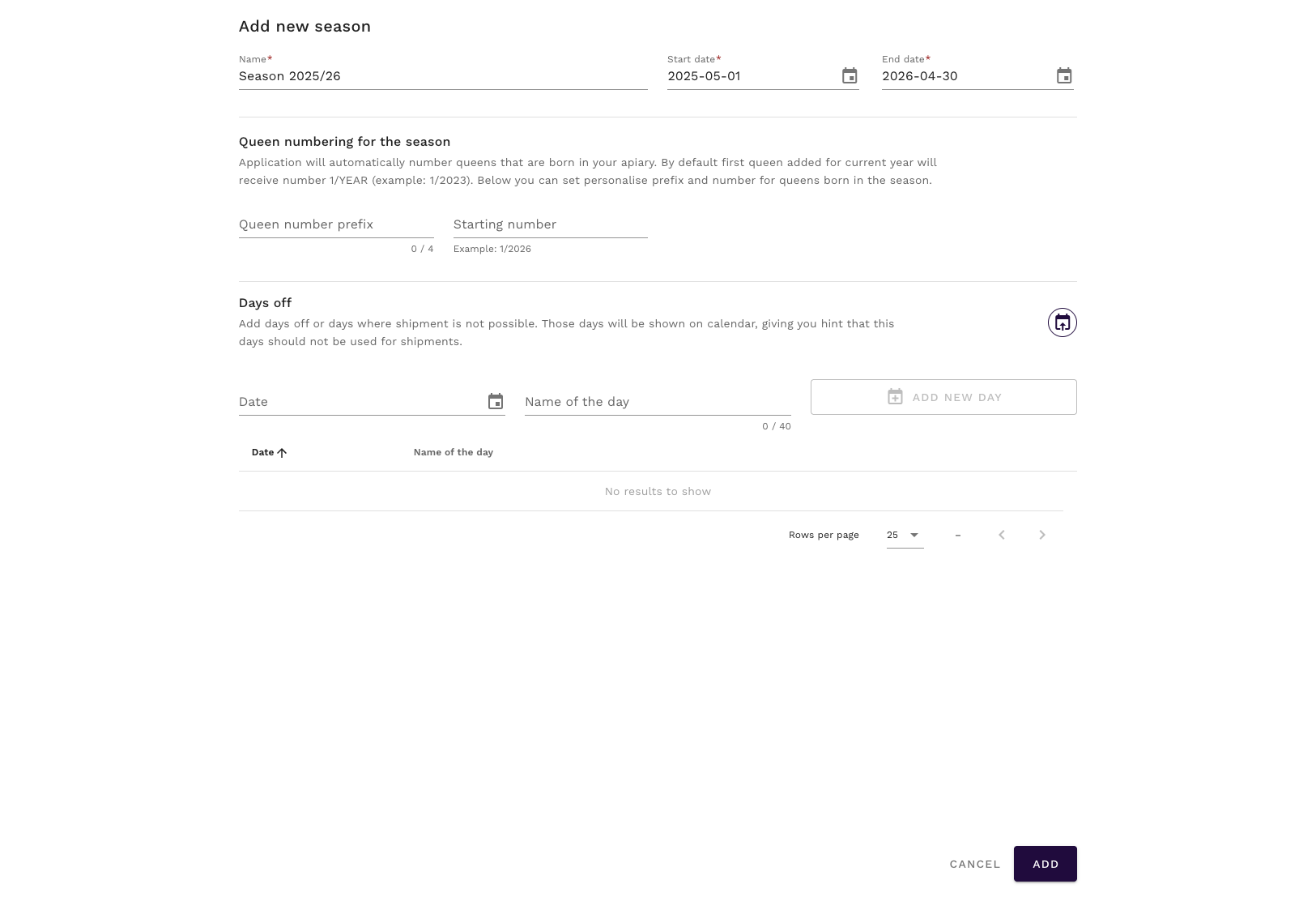Image resolution: width=1316 pixels, height=901 pixels.
Task: Click the End date input field
Action: coord(964,76)
